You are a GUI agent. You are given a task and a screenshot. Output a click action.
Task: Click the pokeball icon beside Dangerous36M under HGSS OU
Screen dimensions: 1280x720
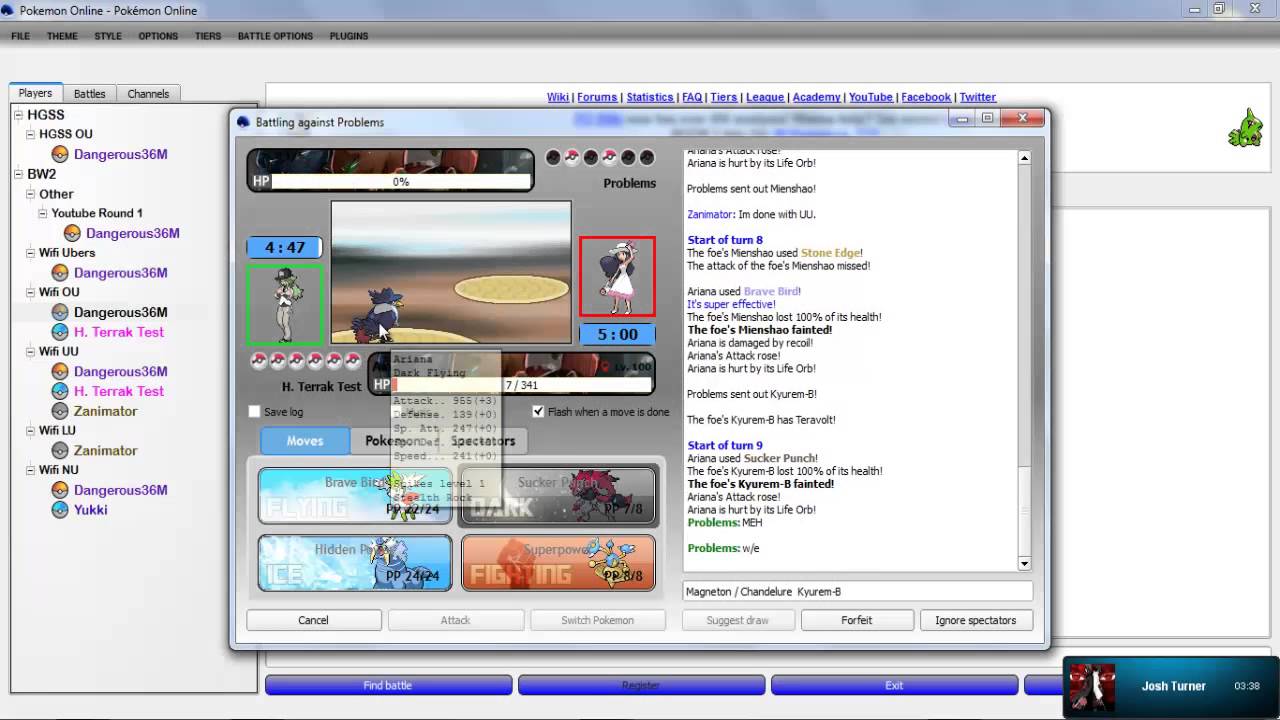point(60,154)
